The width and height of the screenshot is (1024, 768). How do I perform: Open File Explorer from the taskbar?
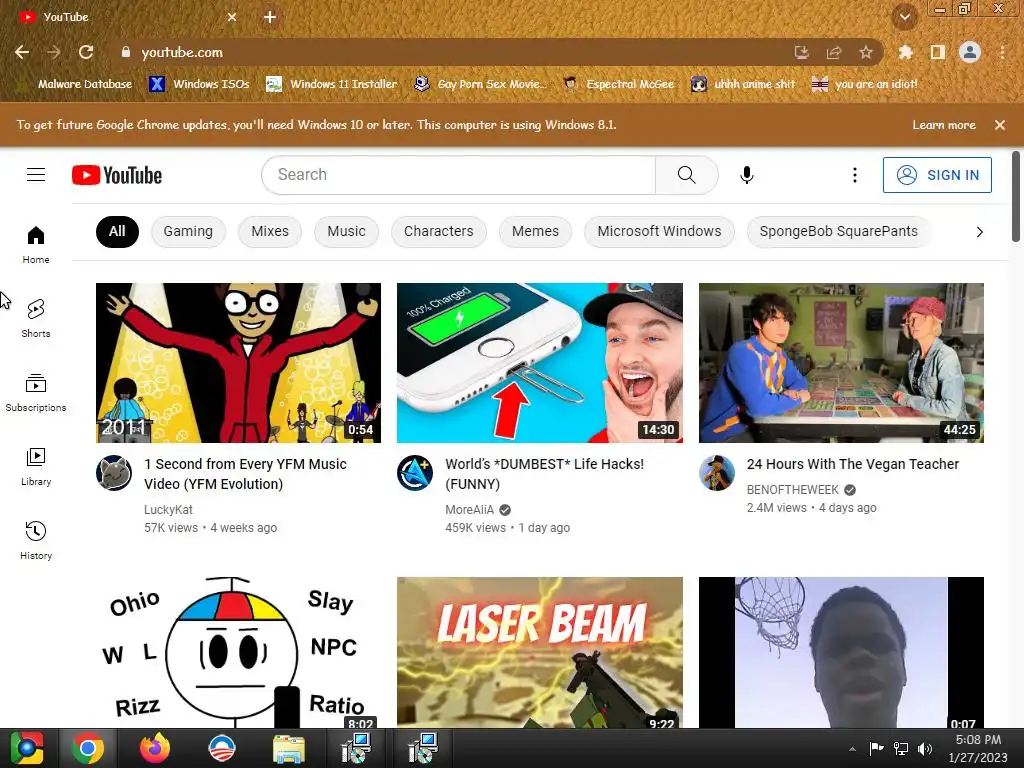point(289,748)
